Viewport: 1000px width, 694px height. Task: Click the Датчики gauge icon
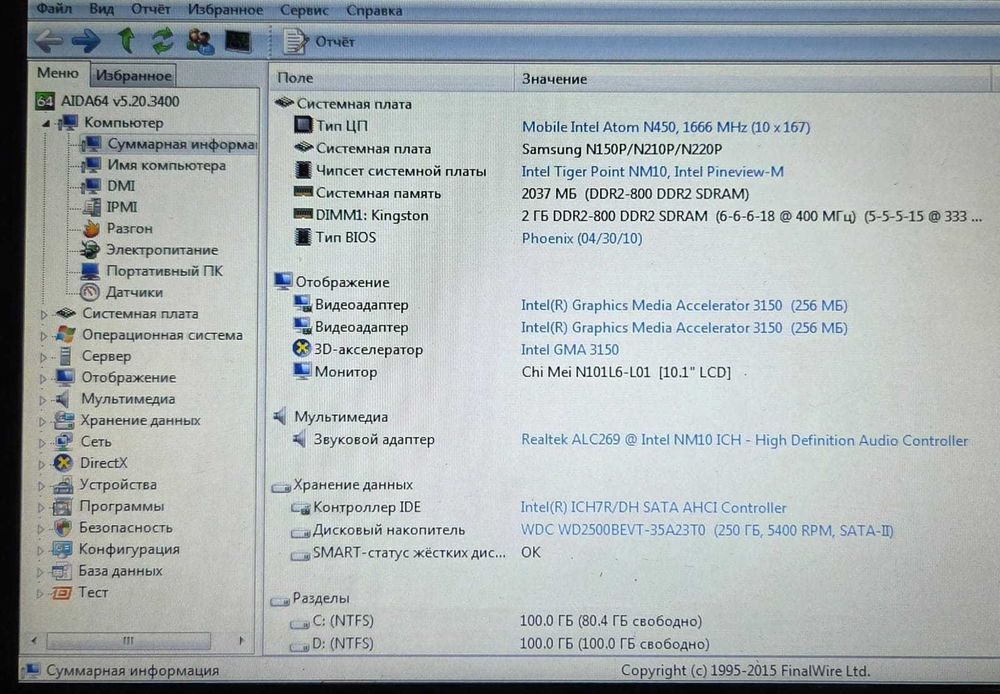[89, 292]
